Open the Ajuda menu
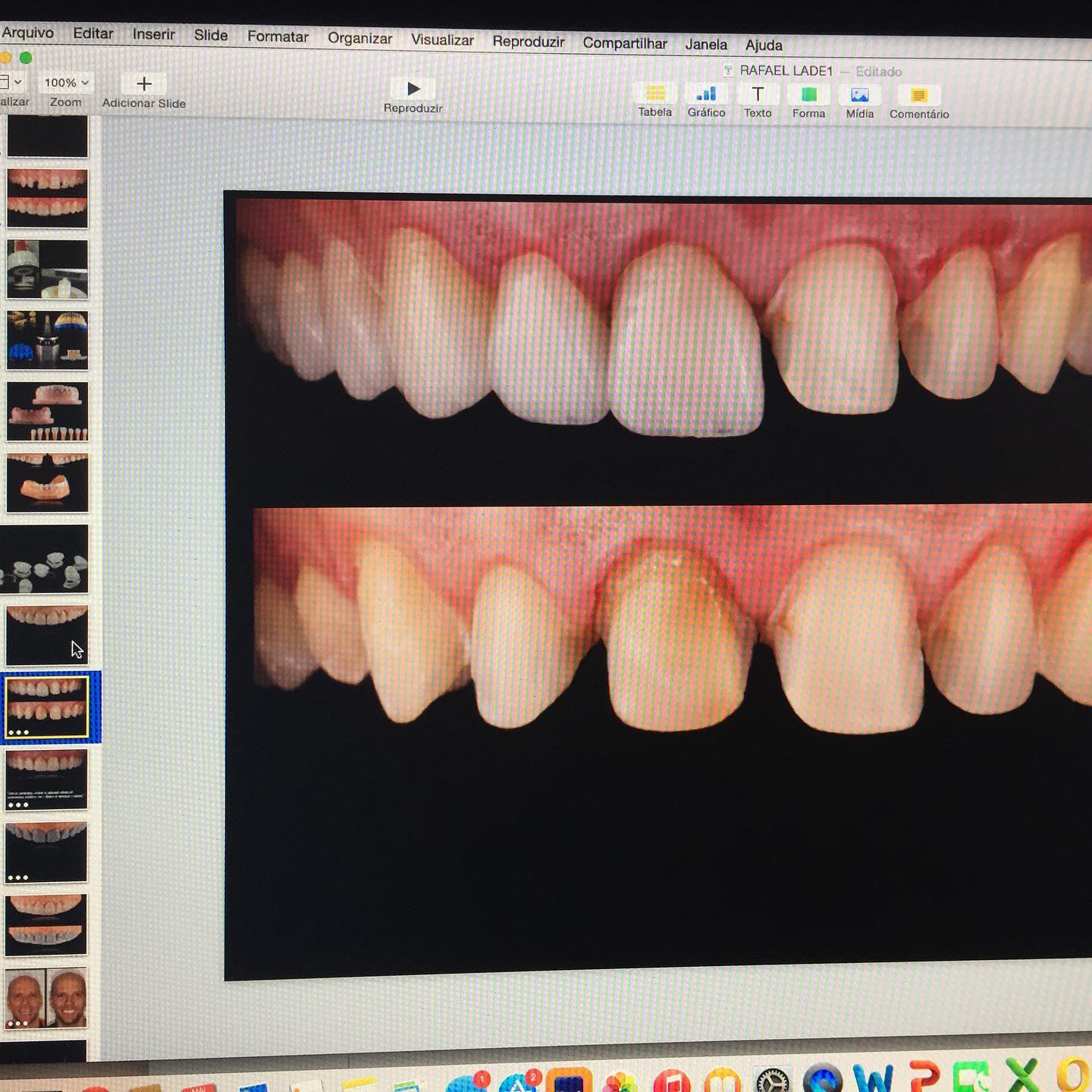Screen dimensions: 1092x1092 click(x=764, y=45)
